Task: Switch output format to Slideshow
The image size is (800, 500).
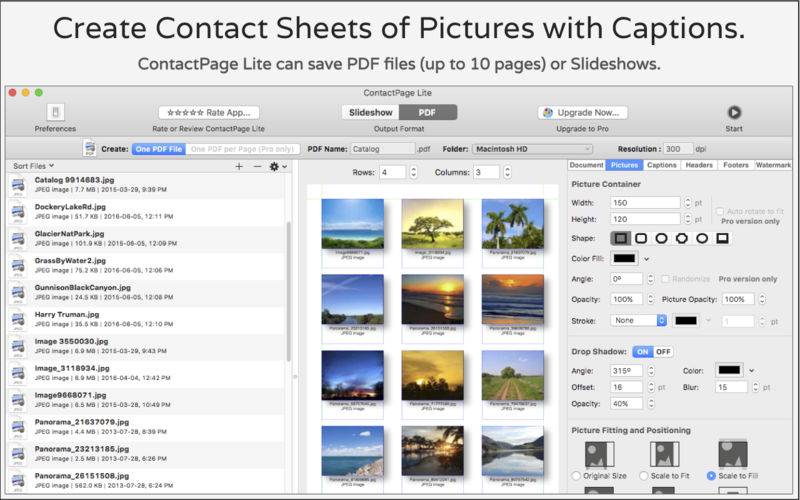Action: 370,112
